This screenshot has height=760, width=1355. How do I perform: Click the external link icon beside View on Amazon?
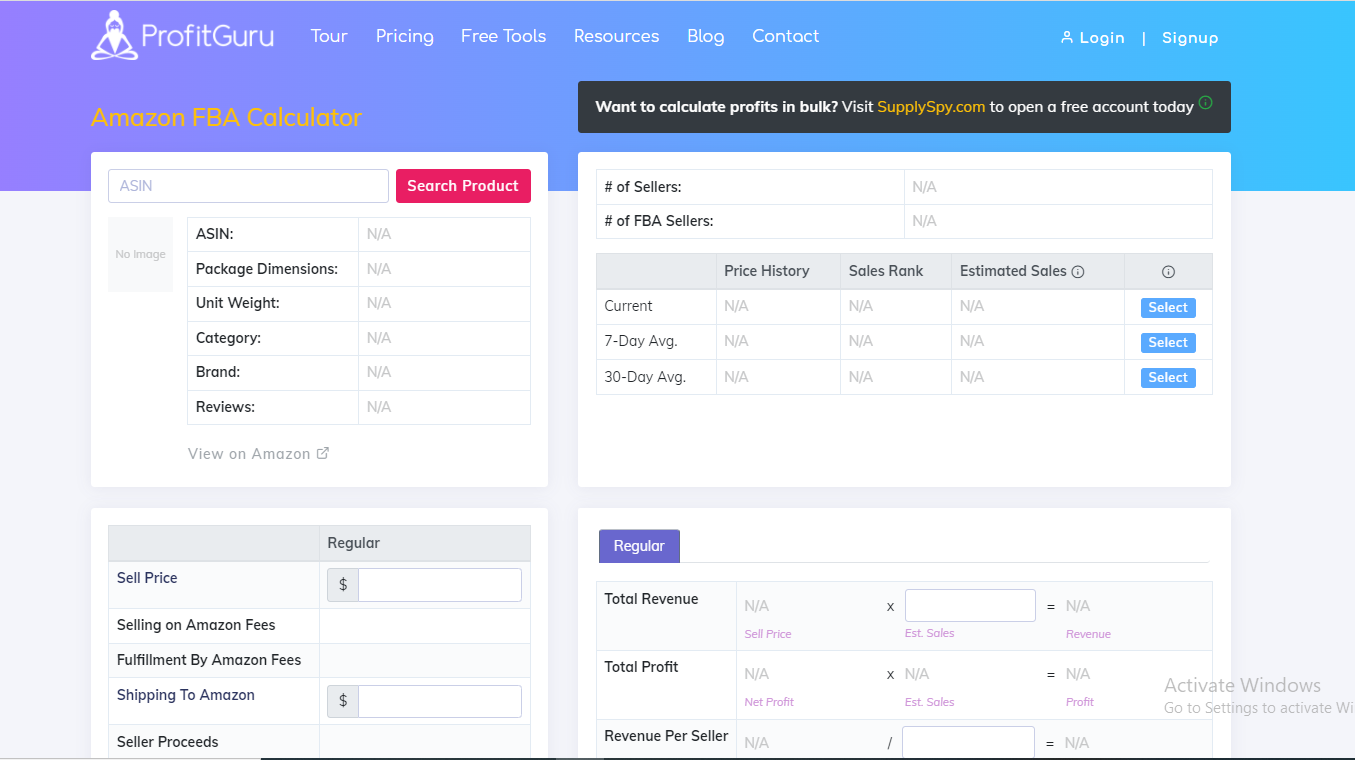[323, 453]
